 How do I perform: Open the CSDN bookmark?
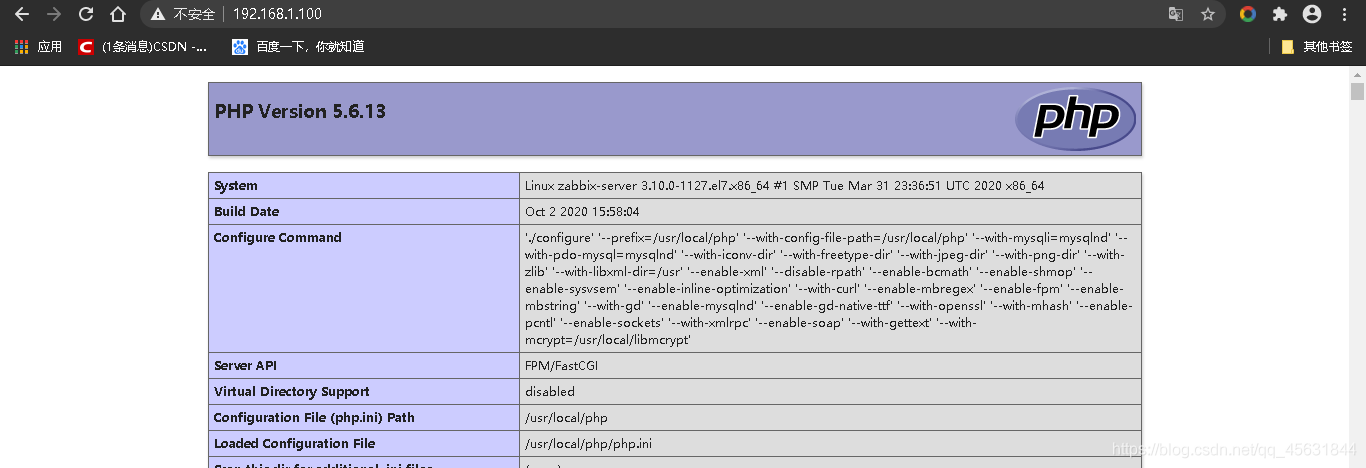(143, 47)
